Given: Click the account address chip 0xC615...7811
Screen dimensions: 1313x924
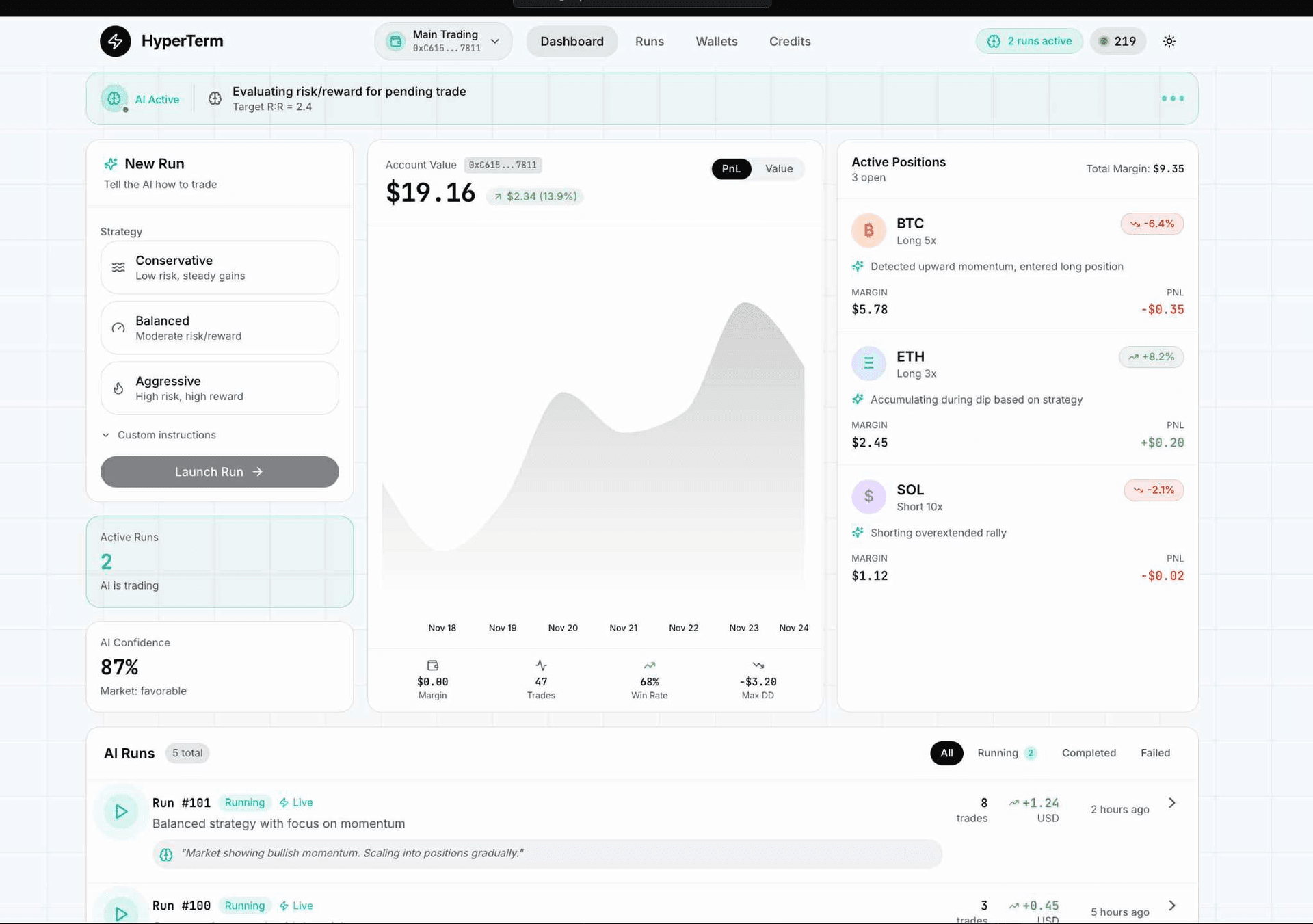Looking at the screenshot, I should (503, 165).
